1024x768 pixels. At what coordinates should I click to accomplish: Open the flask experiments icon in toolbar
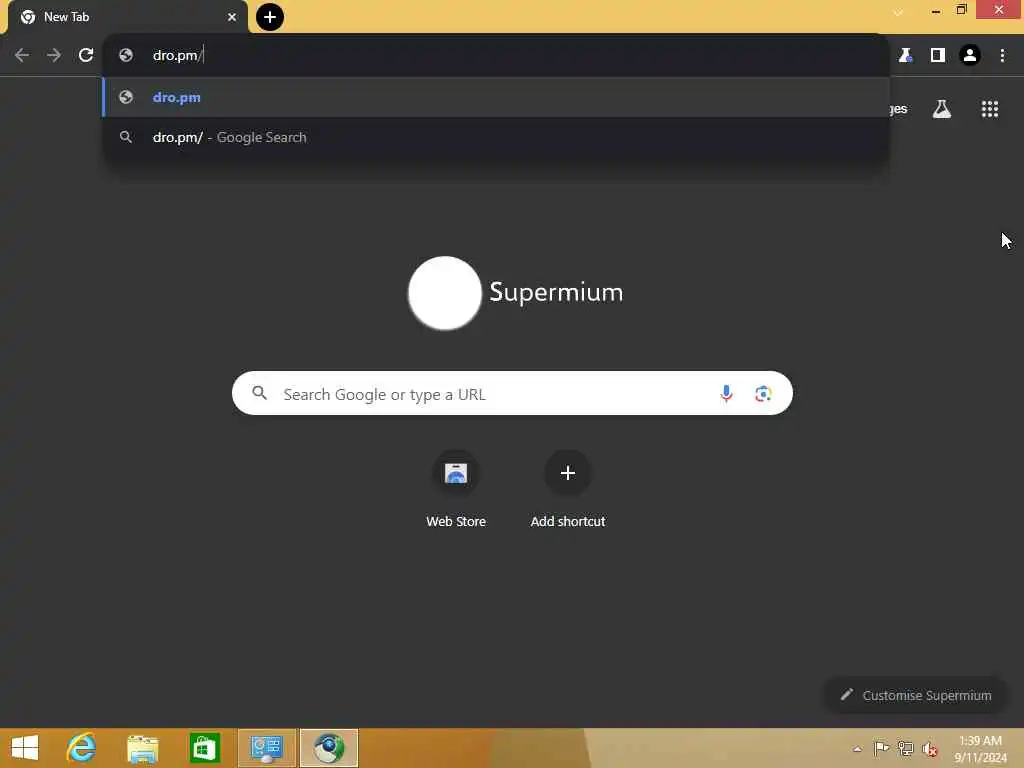point(905,56)
